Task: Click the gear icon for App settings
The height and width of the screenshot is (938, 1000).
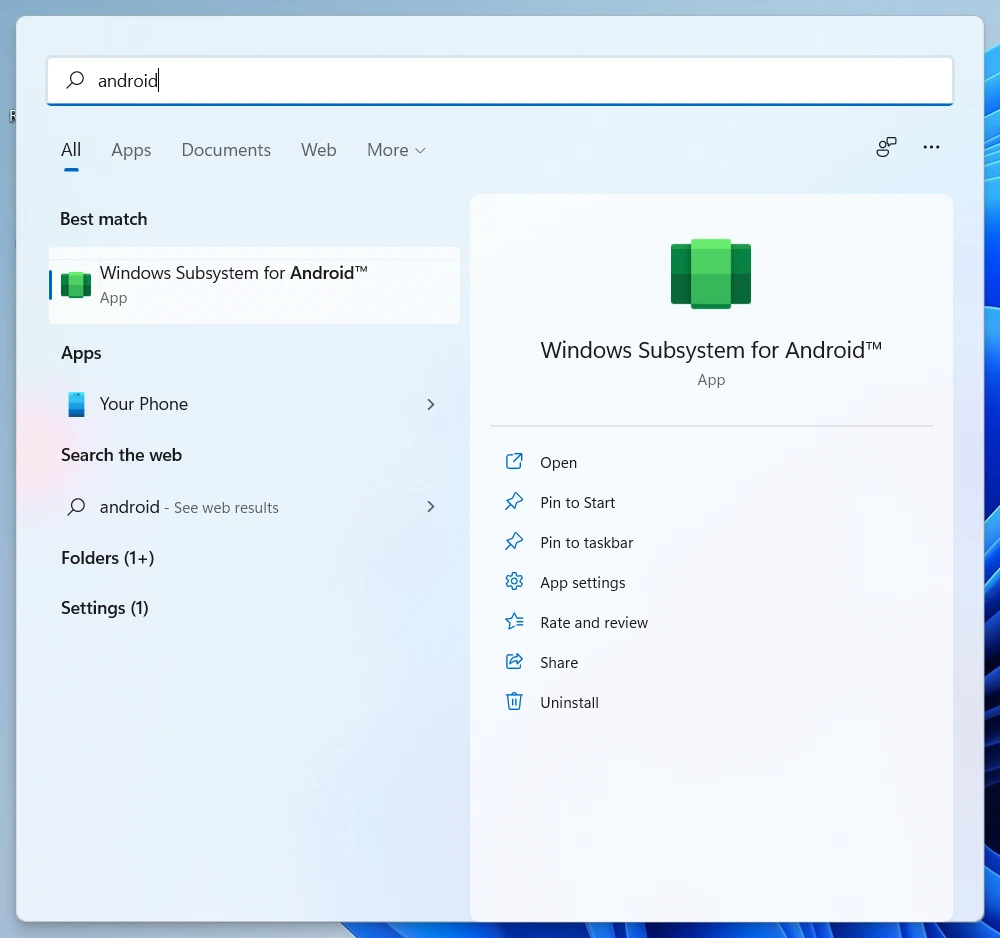Action: (x=514, y=582)
